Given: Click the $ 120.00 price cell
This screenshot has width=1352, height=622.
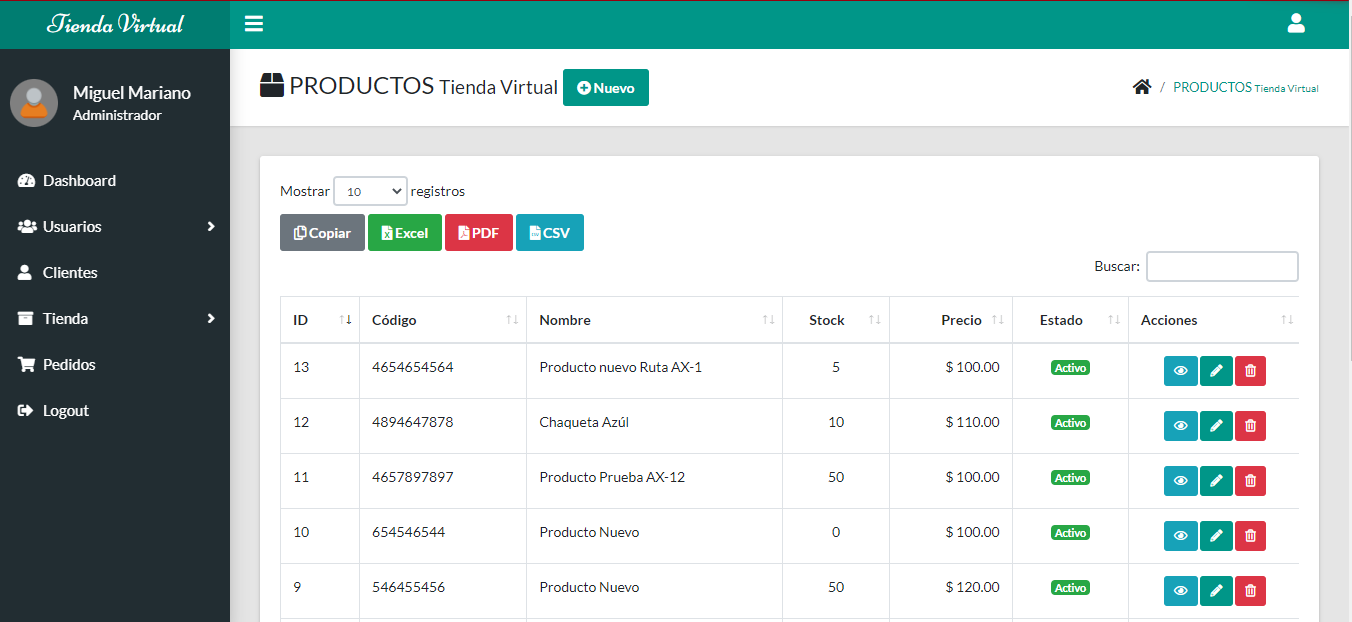Looking at the screenshot, I should (951, 591).
